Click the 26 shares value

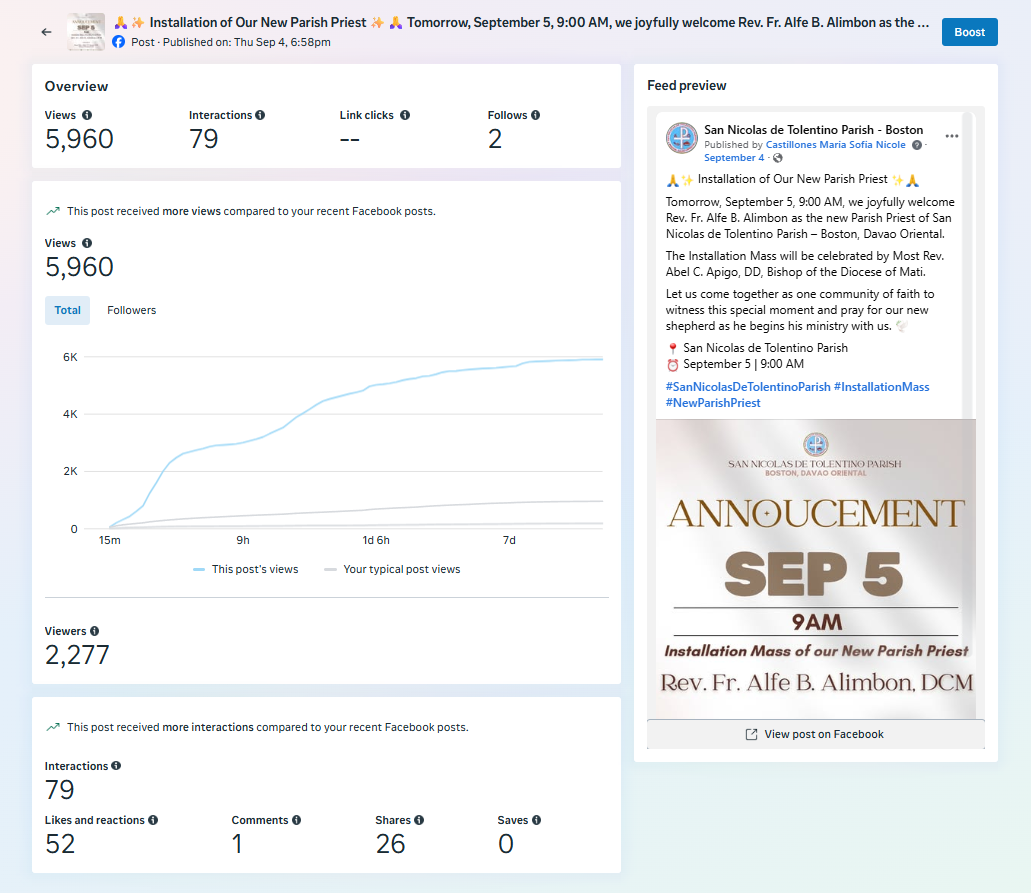(x=390, y=844)
